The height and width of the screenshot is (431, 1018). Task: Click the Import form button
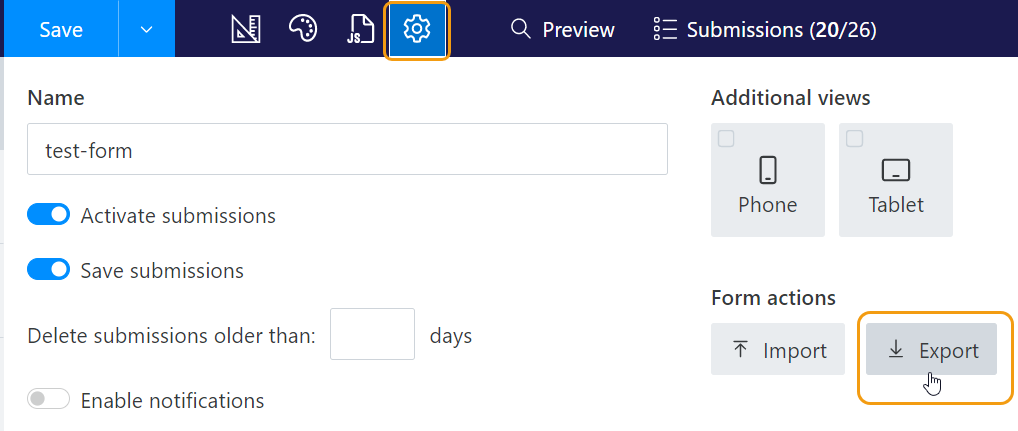coord(779,350)
